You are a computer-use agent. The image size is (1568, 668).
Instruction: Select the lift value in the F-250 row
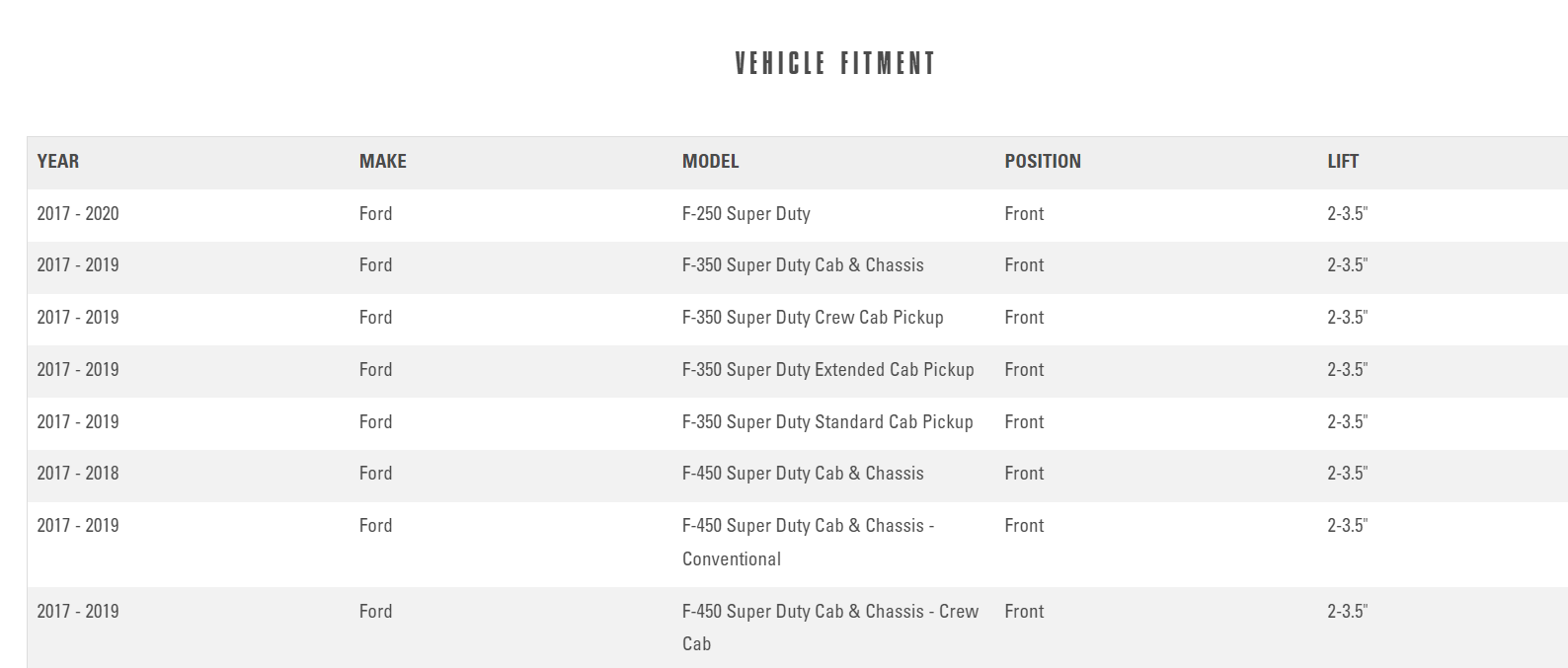[x=1347, y=213]
